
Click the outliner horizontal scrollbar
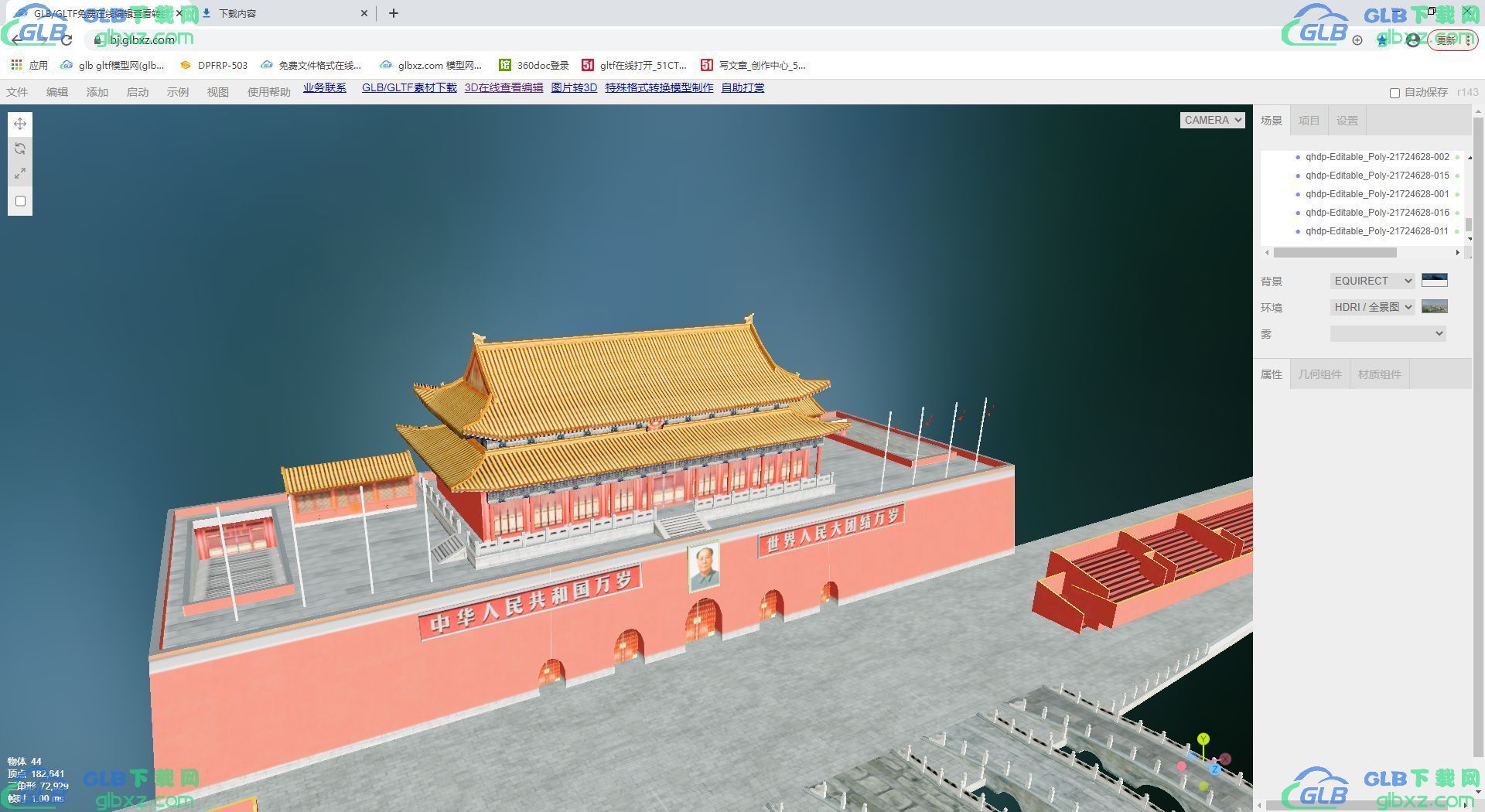[x=1335, y=253]
